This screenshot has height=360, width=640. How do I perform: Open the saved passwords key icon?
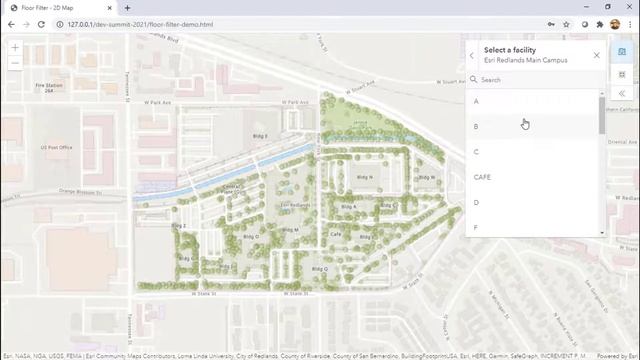[551, 24]
